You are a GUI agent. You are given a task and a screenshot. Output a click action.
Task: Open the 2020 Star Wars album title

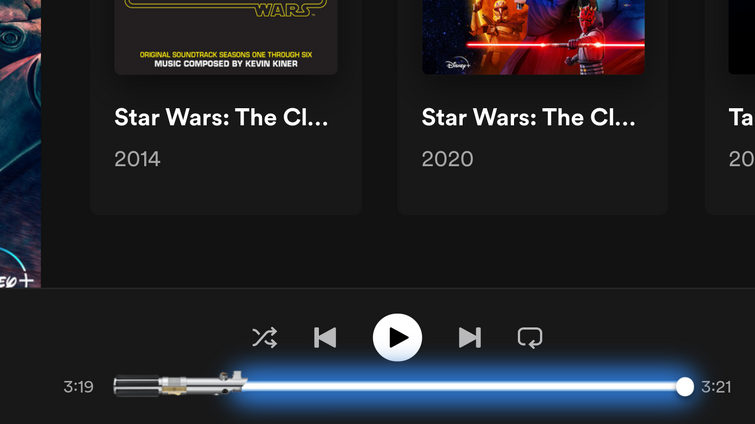point(528,117)
